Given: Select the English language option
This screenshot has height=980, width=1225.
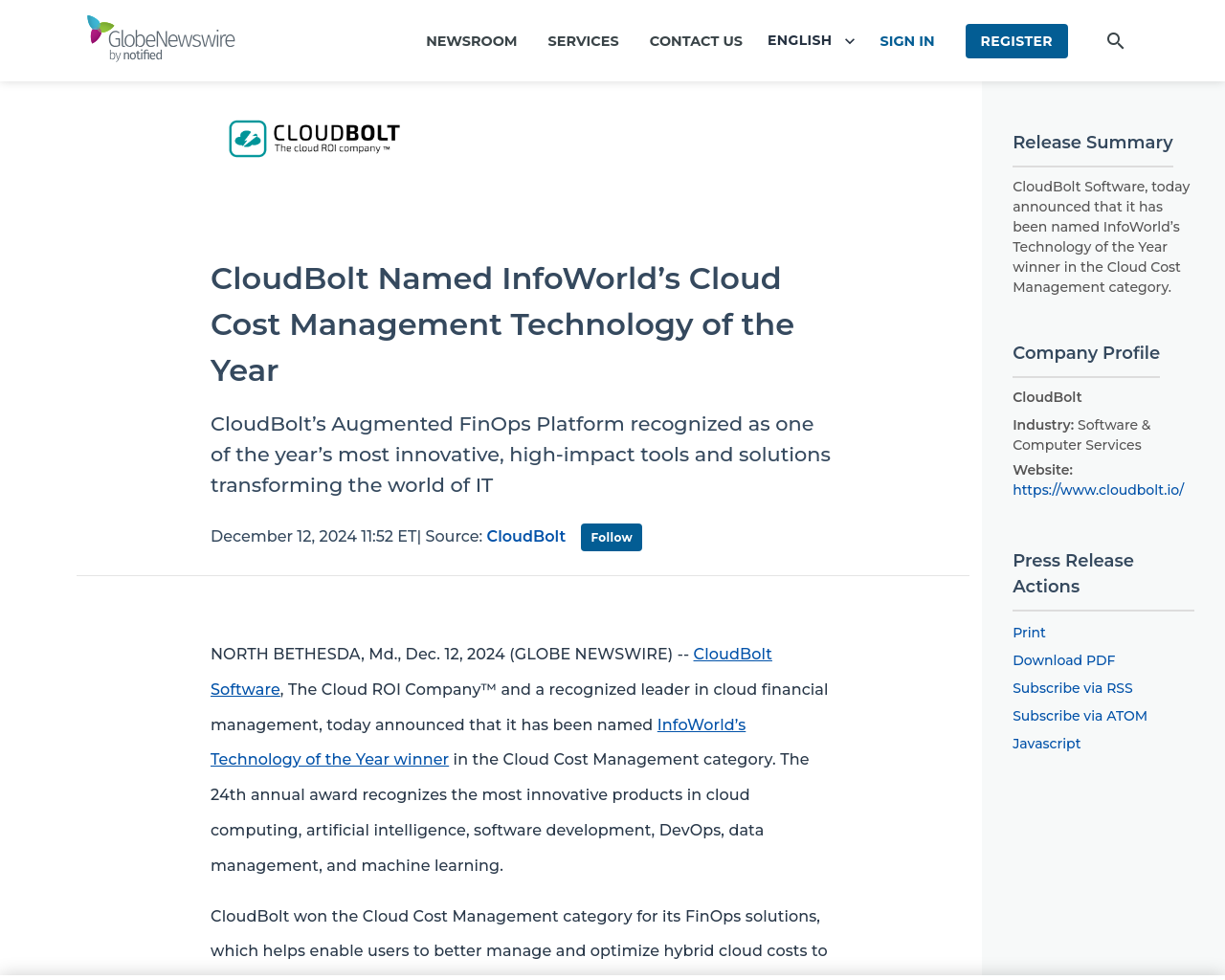Looking at the screenshot, I should pos(799,40).
